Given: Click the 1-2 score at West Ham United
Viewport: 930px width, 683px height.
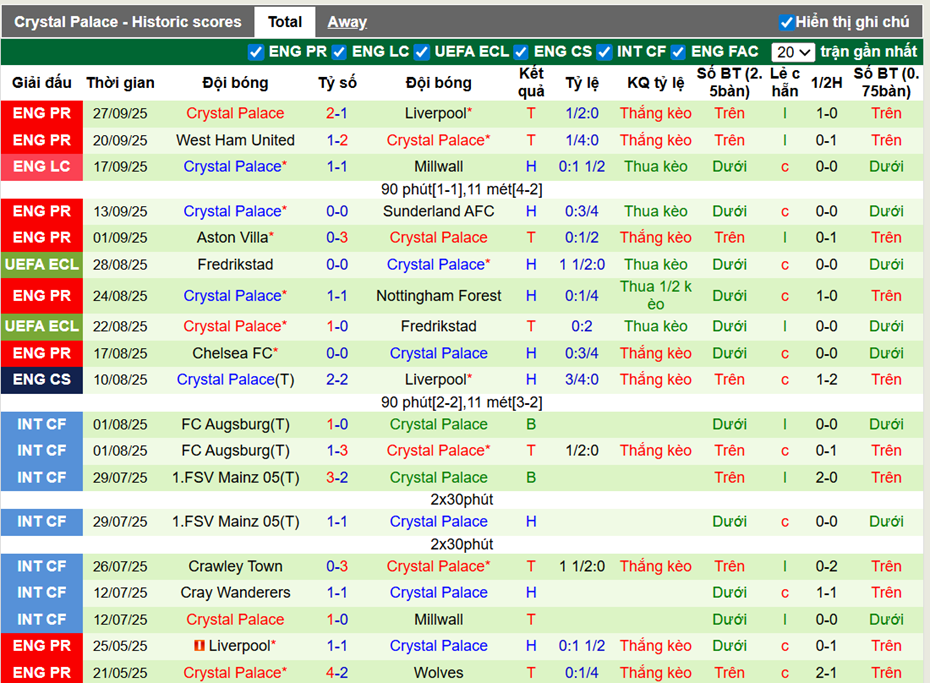Looking at the screenshot, I should [x=337, y=140].
